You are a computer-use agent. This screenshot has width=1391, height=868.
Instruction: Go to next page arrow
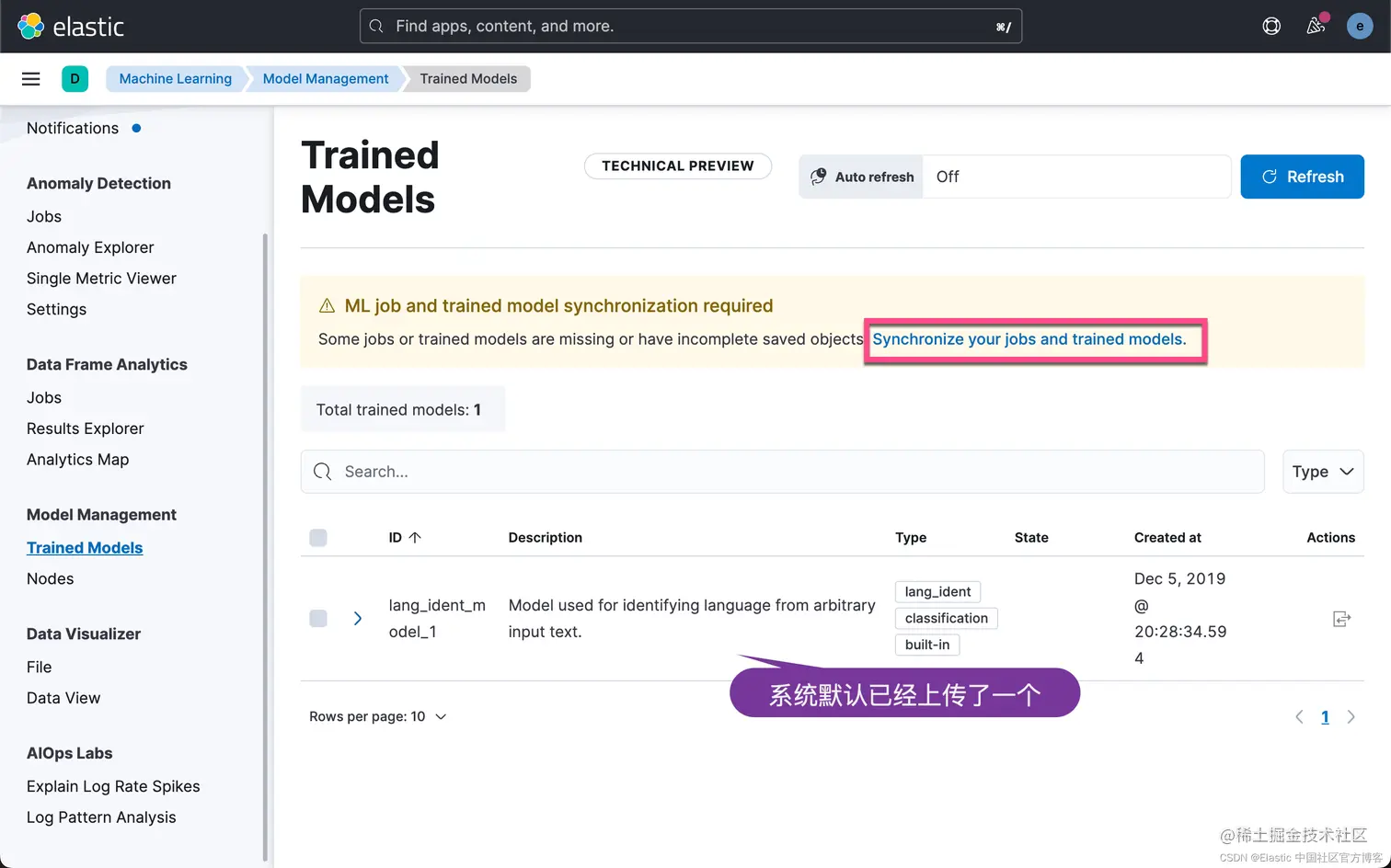[x=1351, y=717]
